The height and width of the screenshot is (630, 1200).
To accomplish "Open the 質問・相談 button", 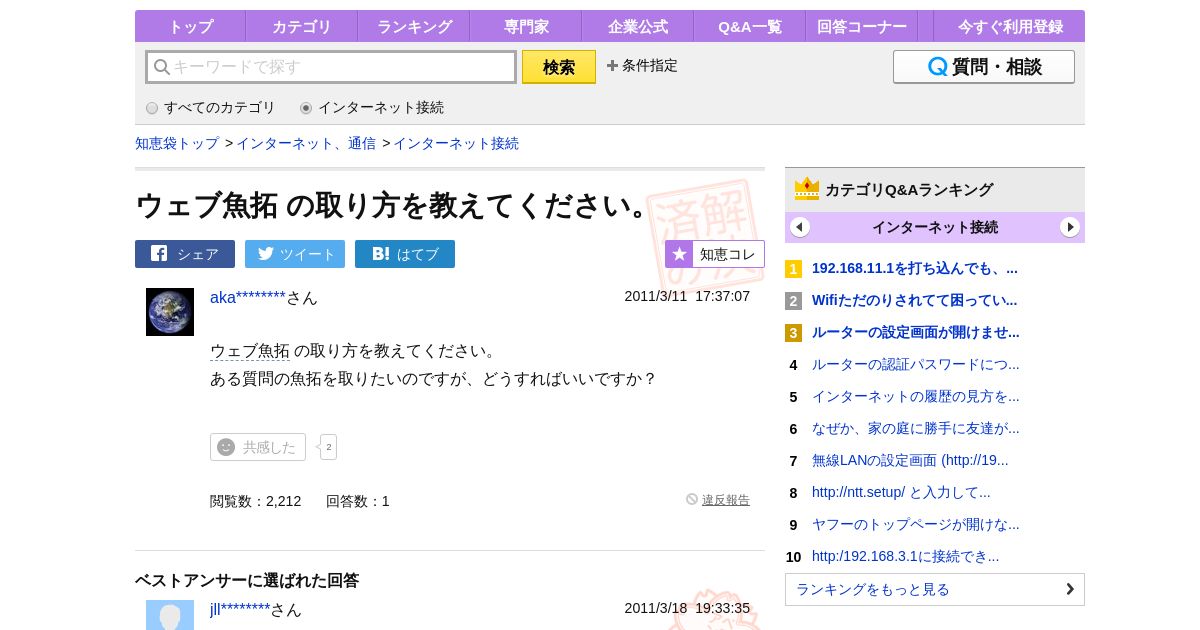I will (984, 67).
